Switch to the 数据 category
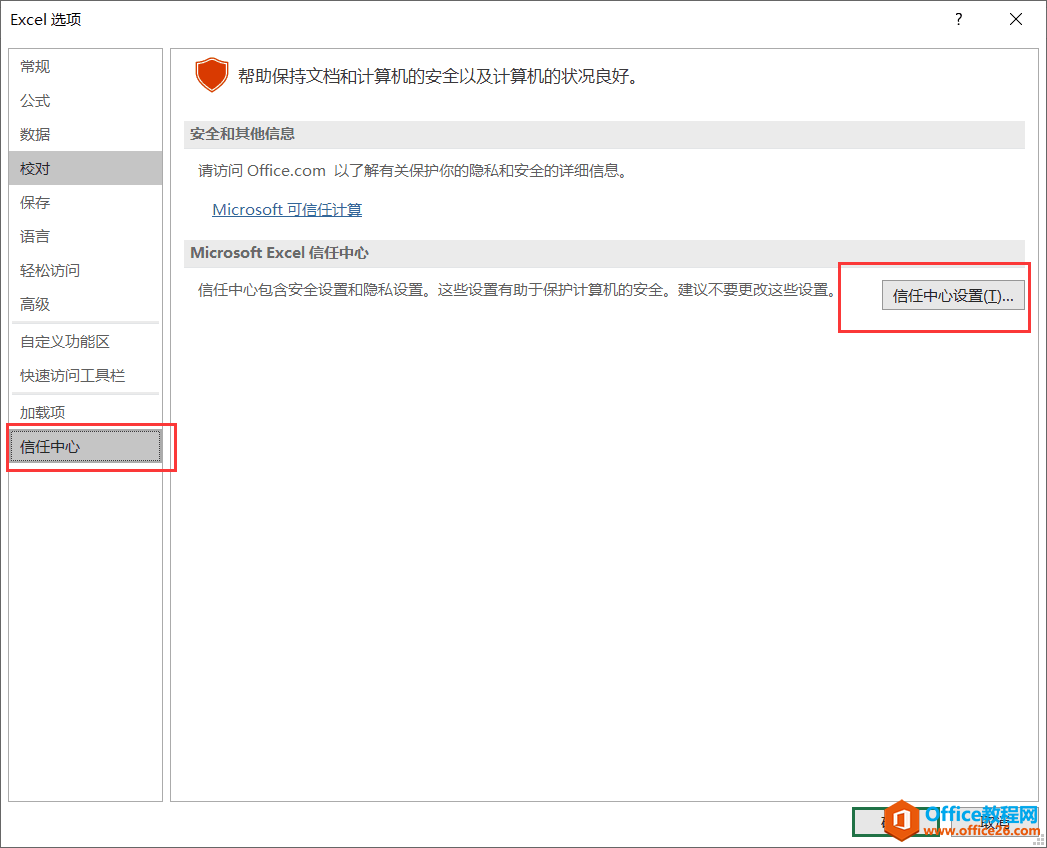This screenshot has height=848, width=1047. click(x=85, y=134)
